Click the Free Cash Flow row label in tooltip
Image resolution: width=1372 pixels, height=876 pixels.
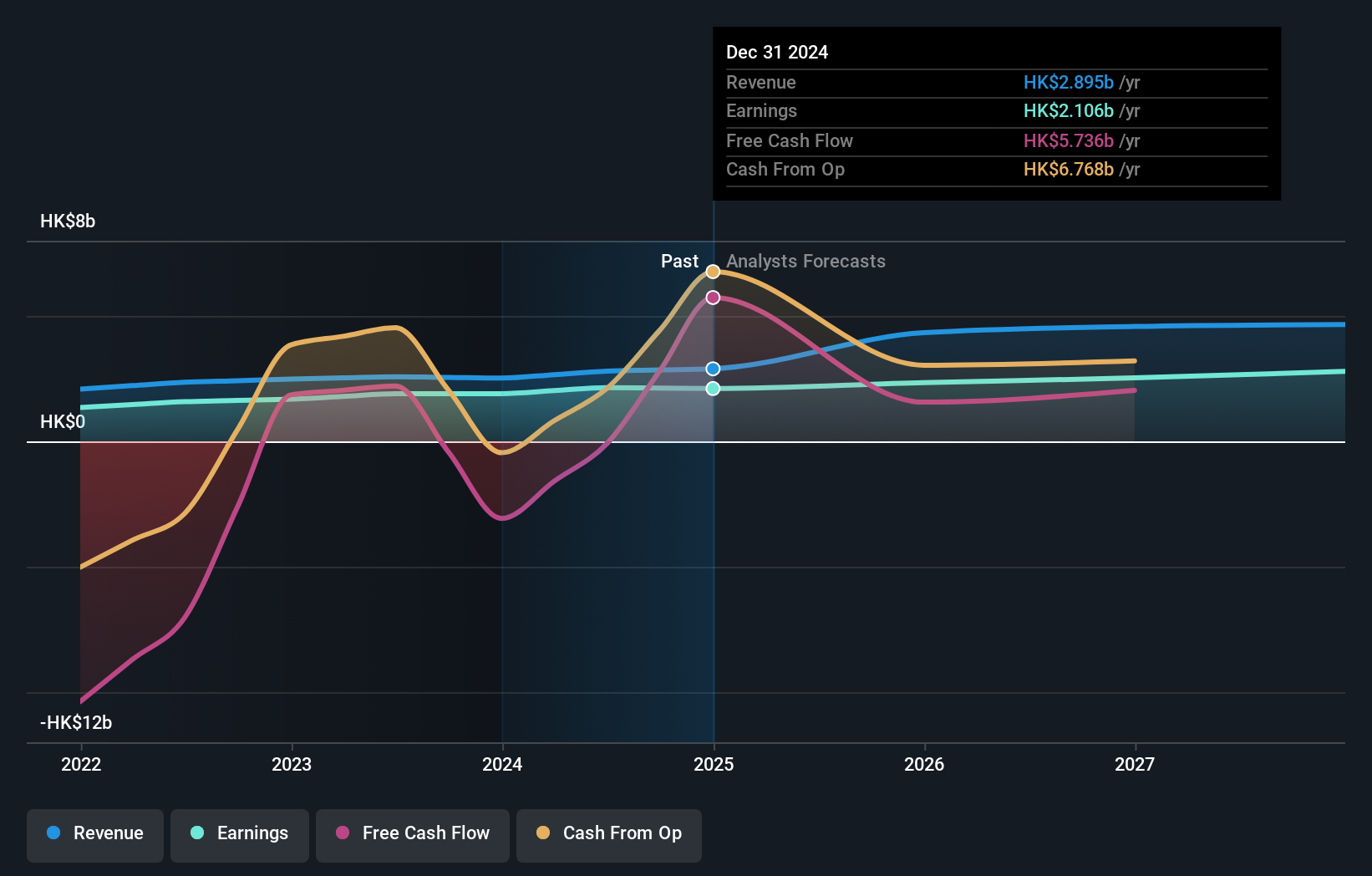[x=790, y=141]
